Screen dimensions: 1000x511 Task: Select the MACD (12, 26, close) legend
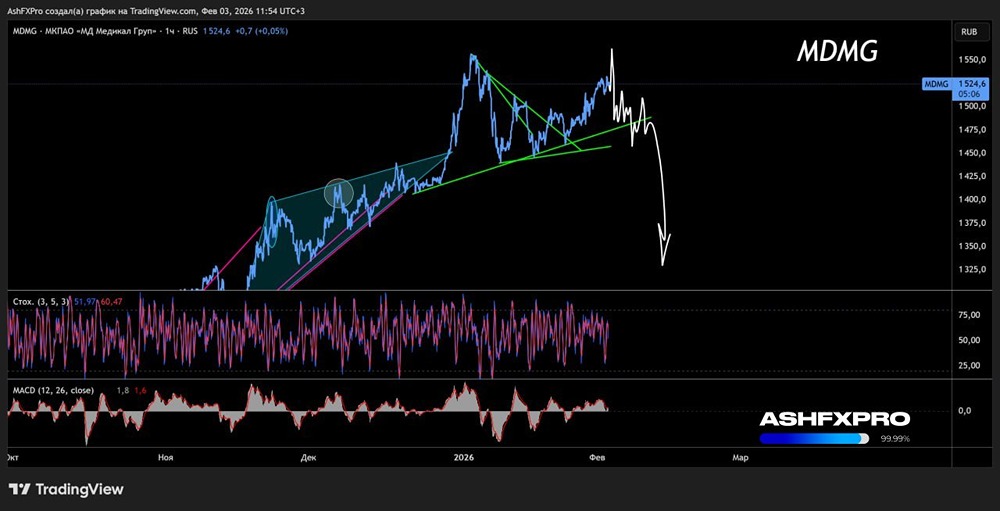tap(54, 390)
